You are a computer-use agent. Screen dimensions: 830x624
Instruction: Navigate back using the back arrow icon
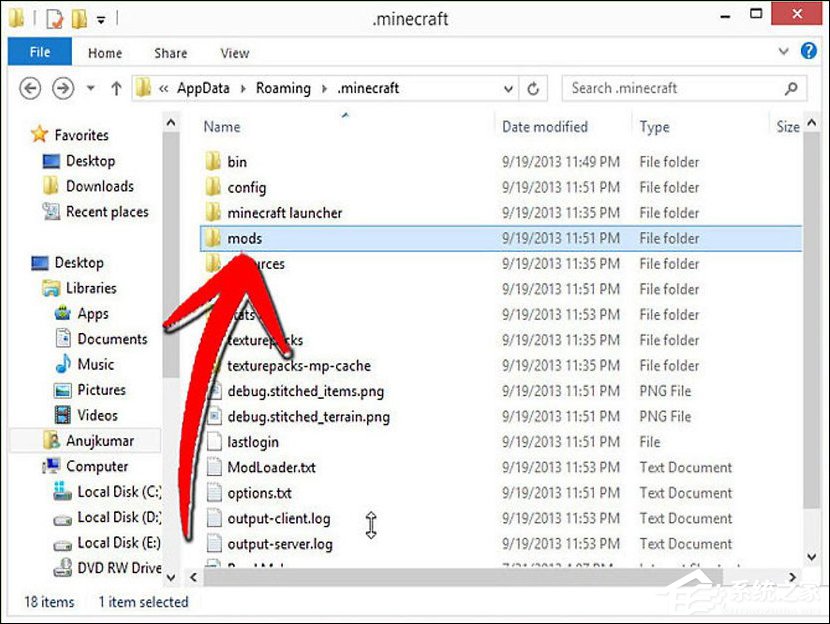[30, 88]
